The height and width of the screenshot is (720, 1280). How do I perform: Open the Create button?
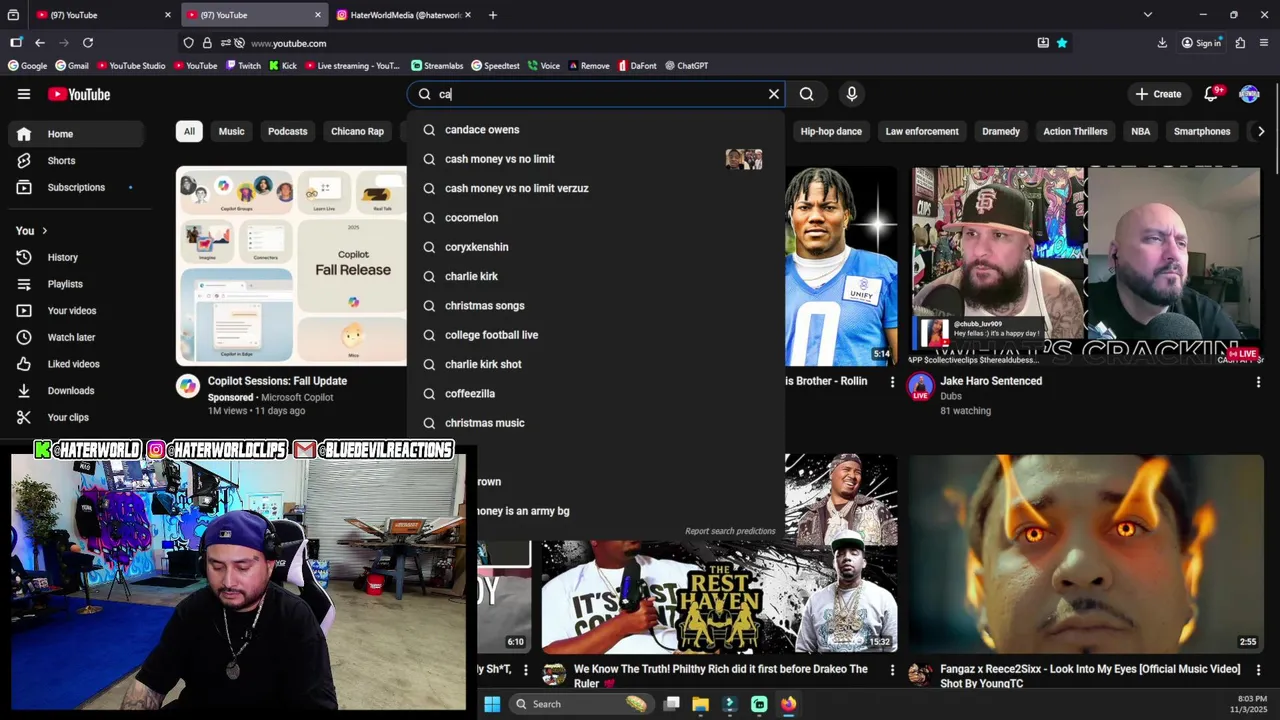(x=1158, y=94)
